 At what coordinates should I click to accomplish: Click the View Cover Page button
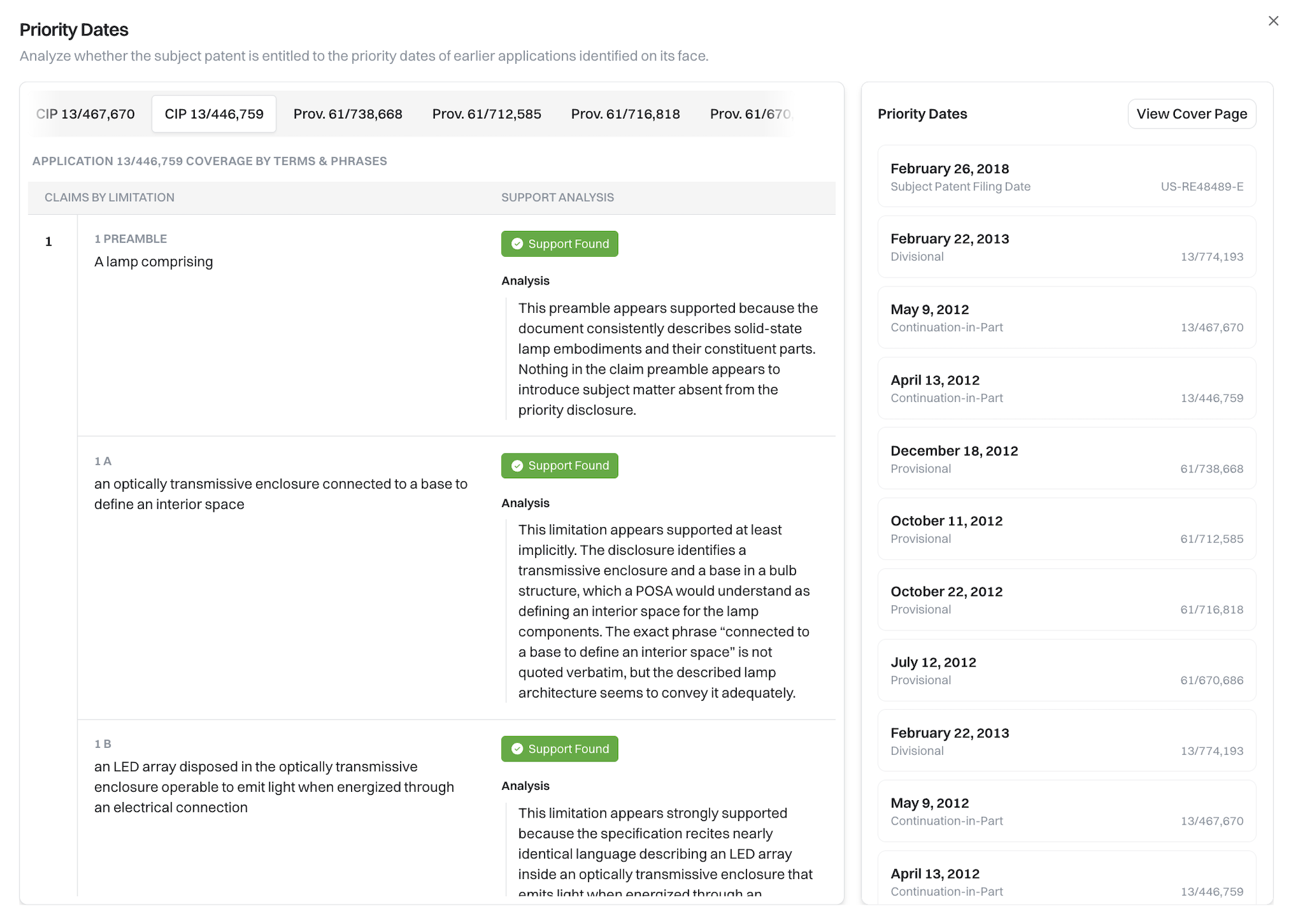(x=1191, y=114)
